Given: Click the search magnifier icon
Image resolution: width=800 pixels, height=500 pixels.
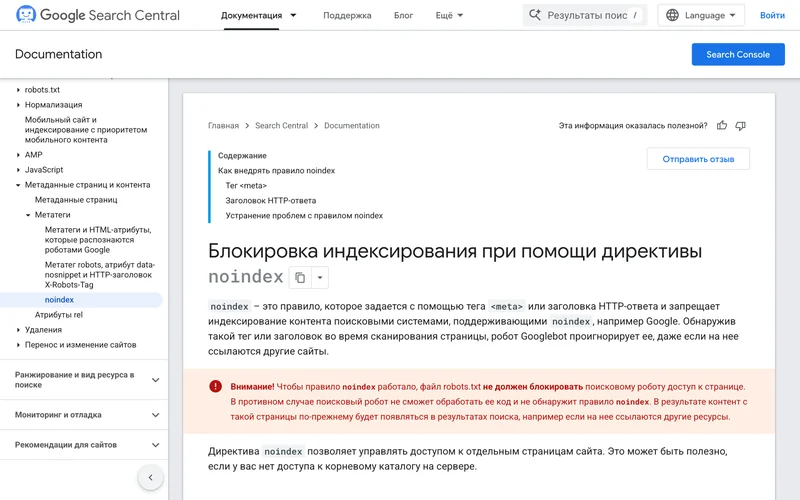Looking at the screenshot, I should point(535,15).
